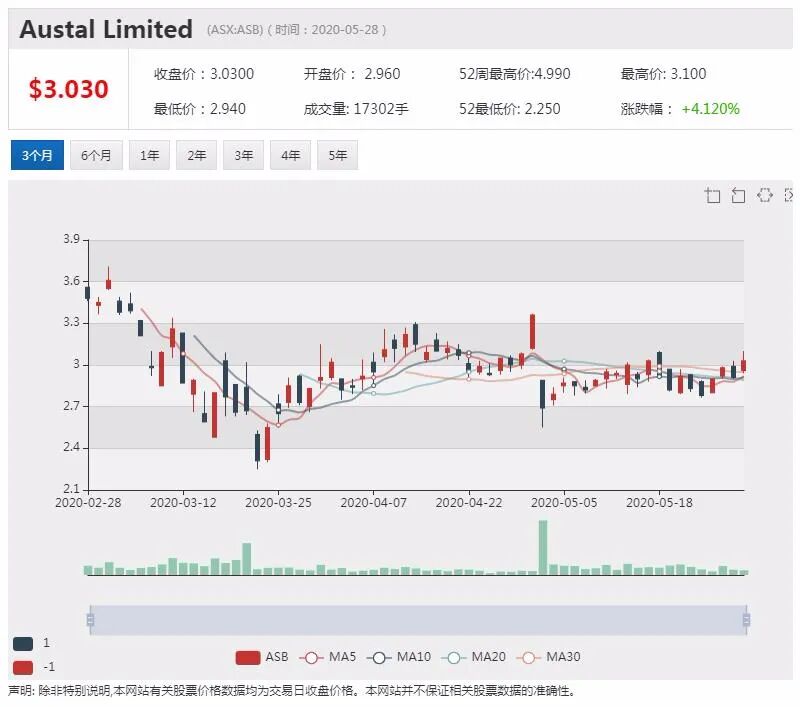Click the +4.120% change percentage
This screenshot has height=707, width=800.
[x=710, y=109]
